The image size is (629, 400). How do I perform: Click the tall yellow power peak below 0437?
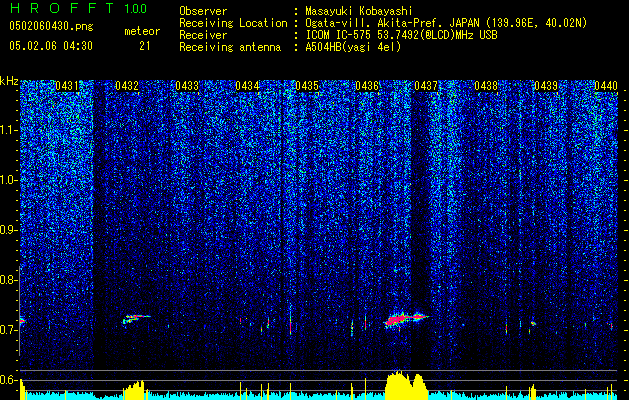[405, 385]
